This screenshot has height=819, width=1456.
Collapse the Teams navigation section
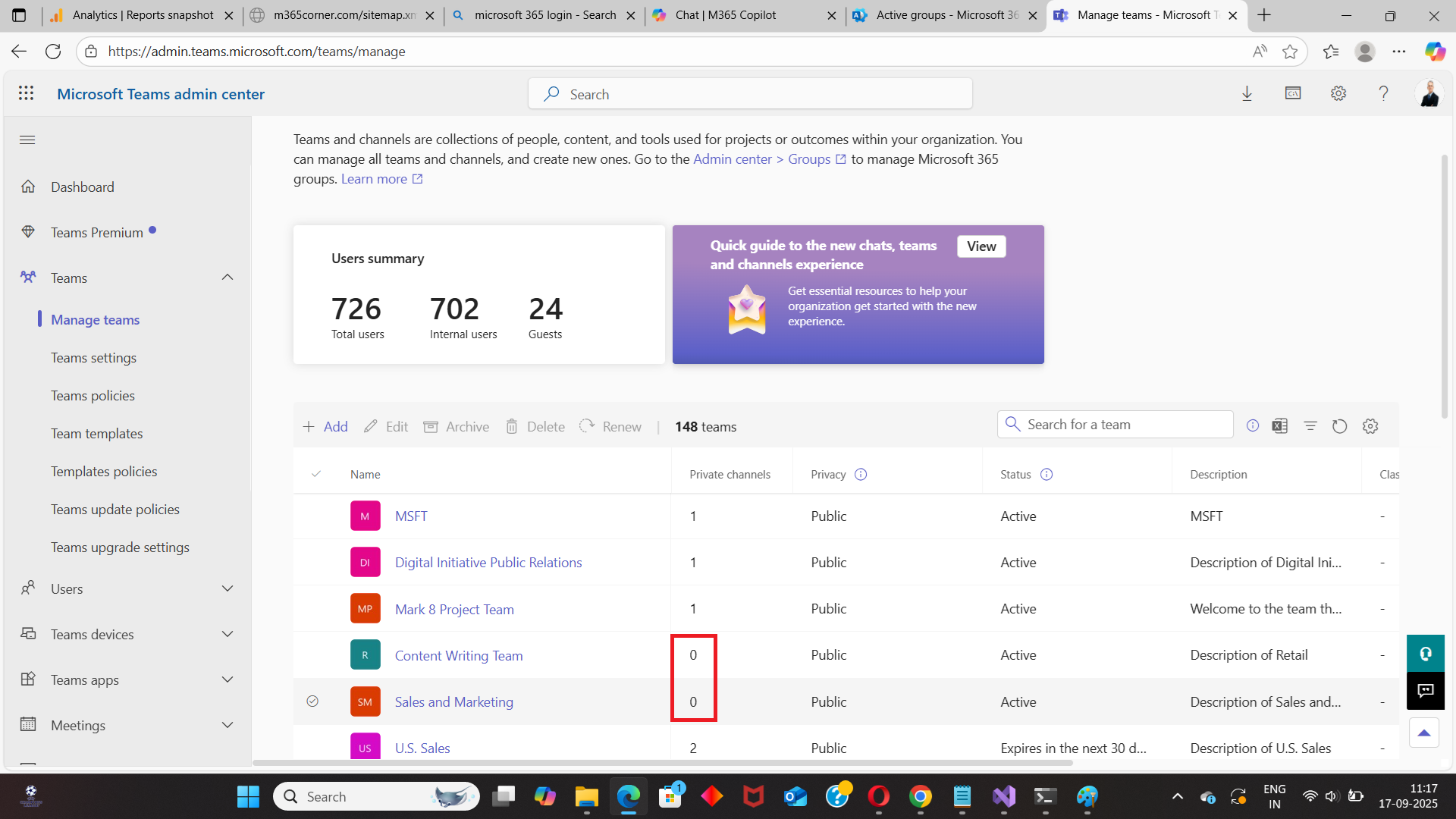pyautogui.click(x=227, y=278)
